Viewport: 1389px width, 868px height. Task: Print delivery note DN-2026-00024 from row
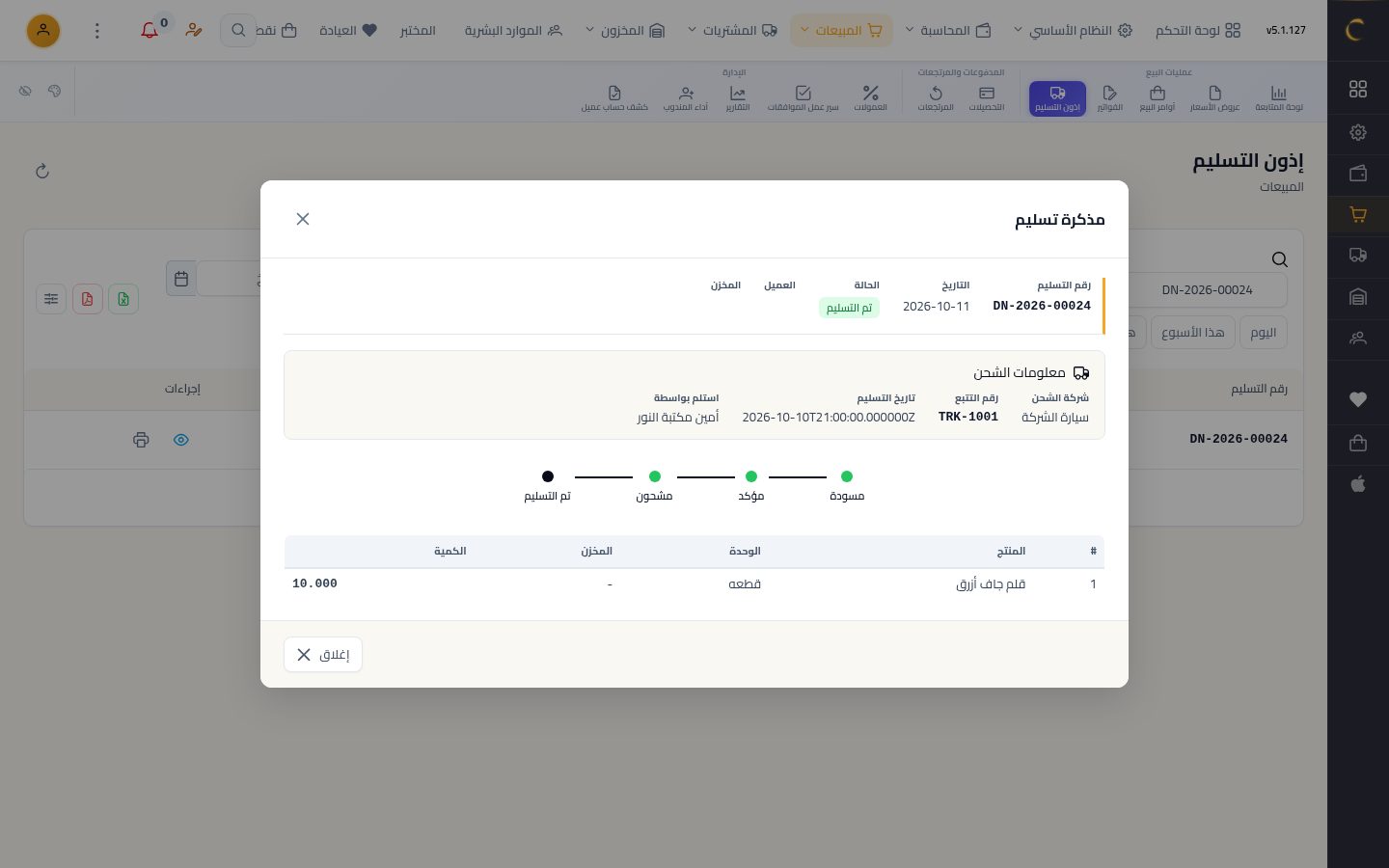(141, 440)
